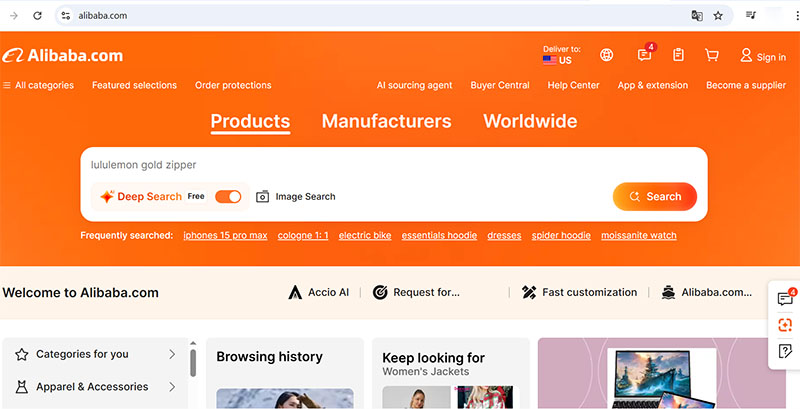This screenshot has height=409, width=800.
Task: Click the Welcome to Alibaba.com text
Action: pos(81,293)
